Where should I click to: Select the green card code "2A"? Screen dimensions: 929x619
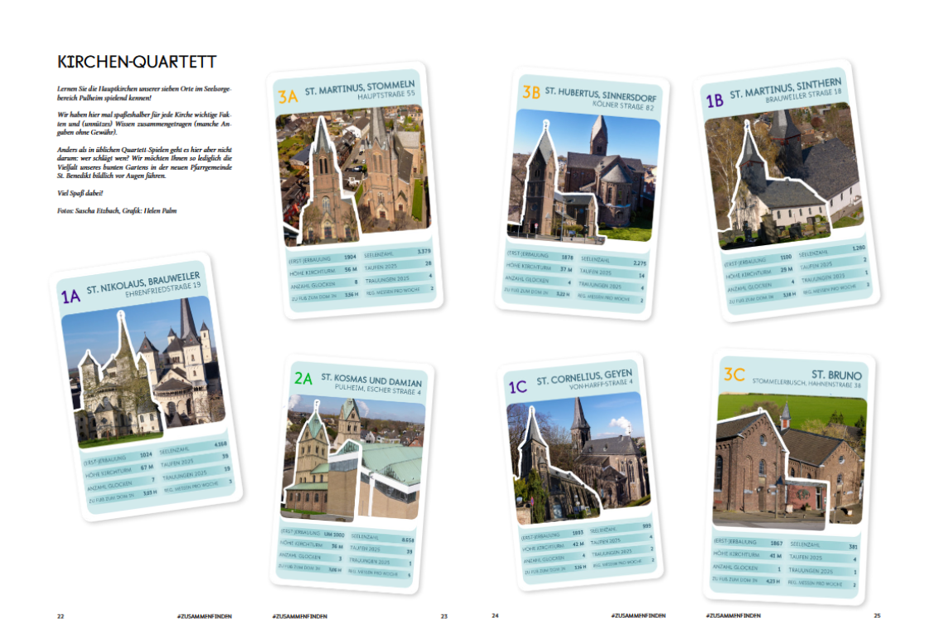point(303,378)
